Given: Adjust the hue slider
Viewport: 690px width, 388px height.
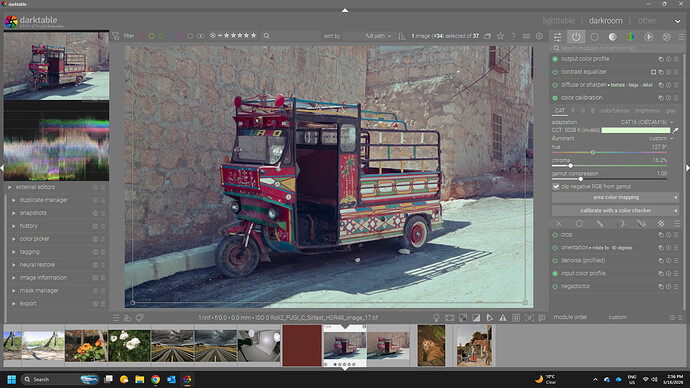Looking at the screenshot, I should pyautogui.click(x=609, y=152).
